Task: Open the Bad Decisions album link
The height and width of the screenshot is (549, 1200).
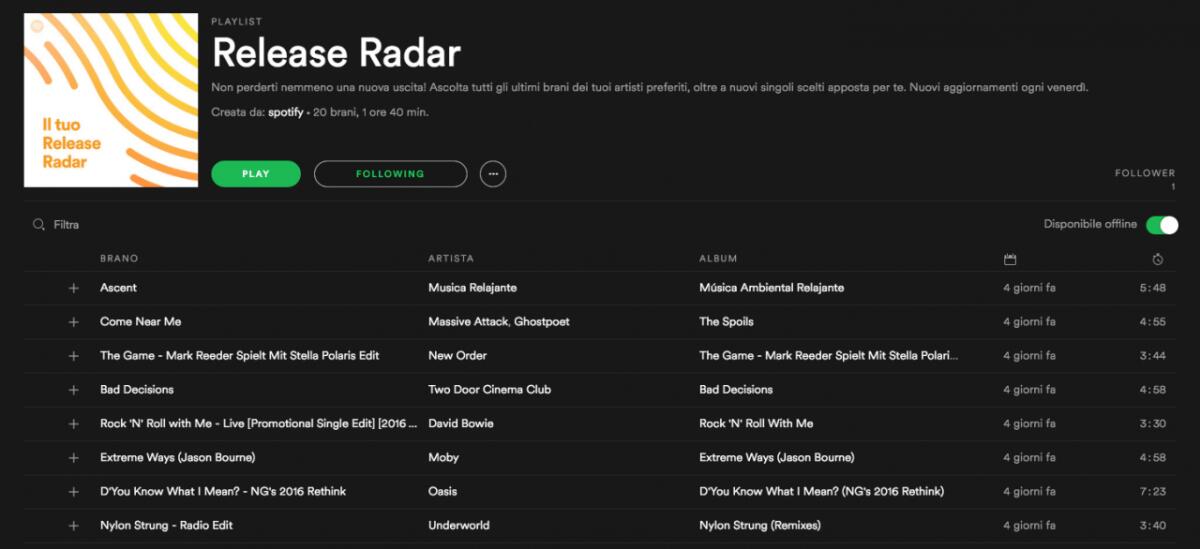Action: [x=736, y=390]
